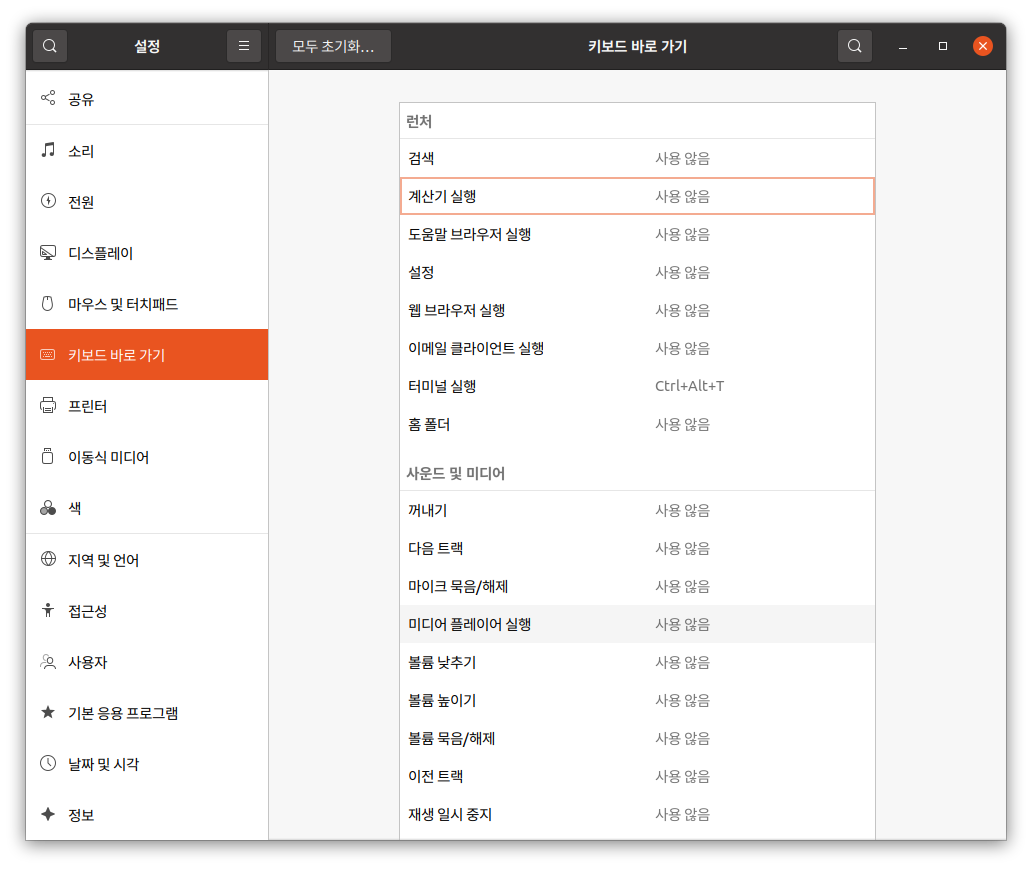Click the sidebar search icon button
The width and height of the screenshot is (1032, 869).
point(49,46)
